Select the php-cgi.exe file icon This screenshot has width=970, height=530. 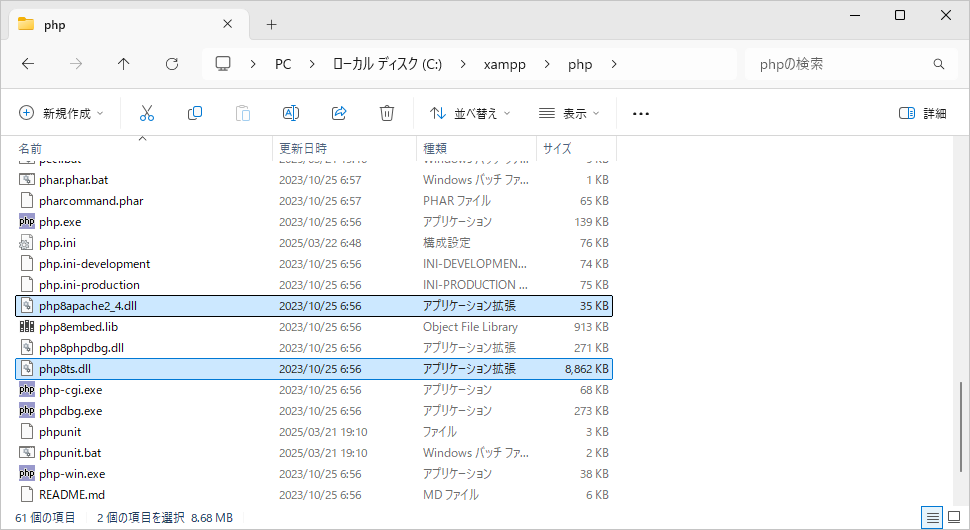(27, 390)
